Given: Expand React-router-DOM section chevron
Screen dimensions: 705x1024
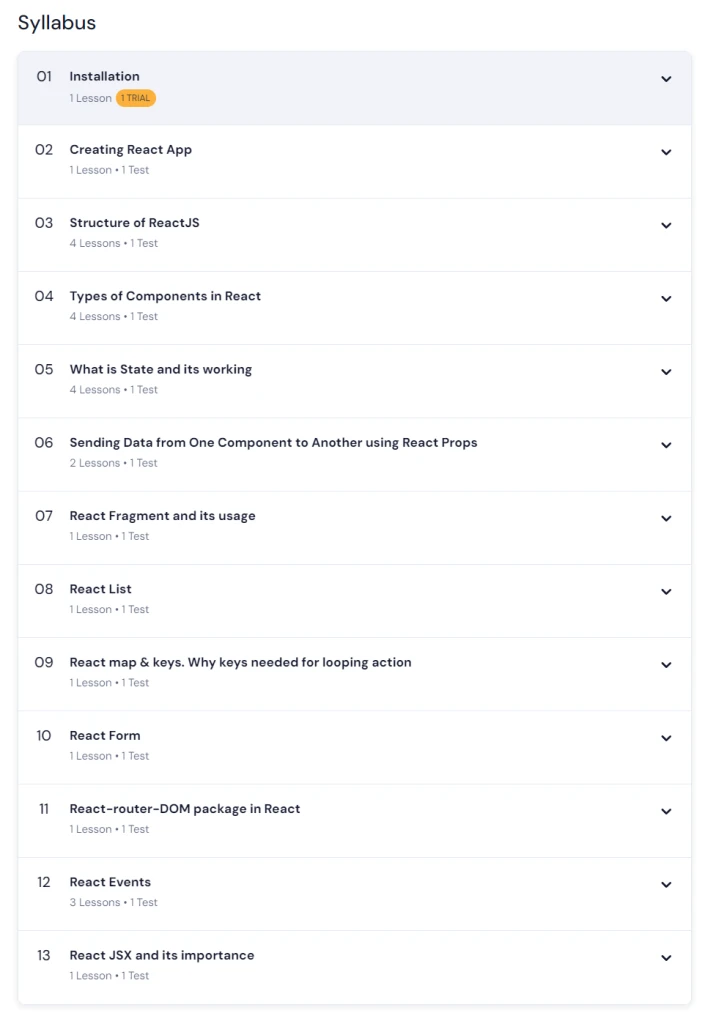Looking at the screenshot, I should [x=666, y=811].
